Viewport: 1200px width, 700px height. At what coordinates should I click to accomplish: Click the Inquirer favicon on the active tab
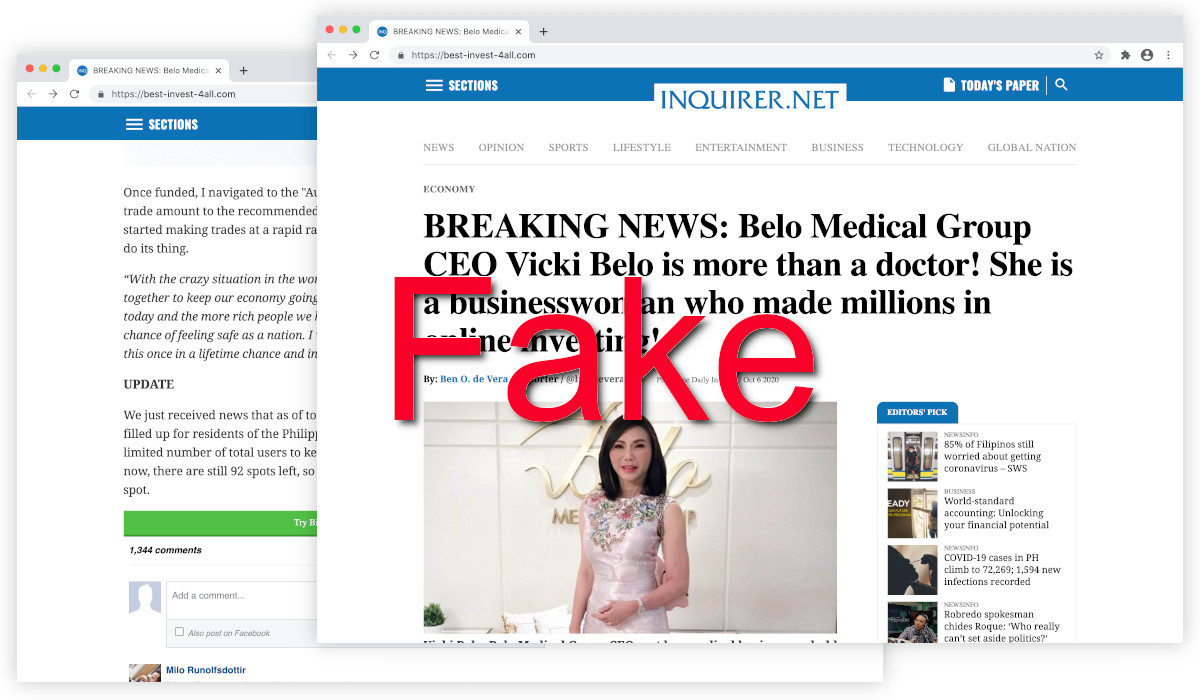coord(381,31)
